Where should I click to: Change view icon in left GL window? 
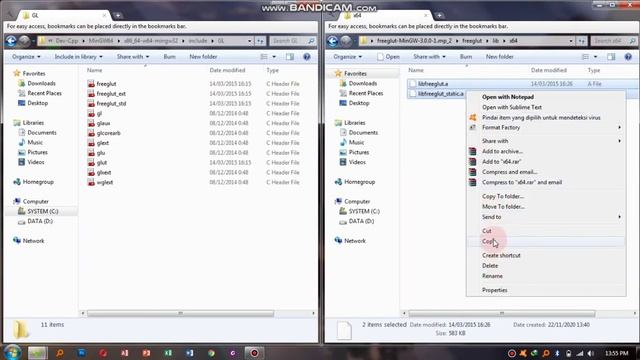(x=264, y=57)
